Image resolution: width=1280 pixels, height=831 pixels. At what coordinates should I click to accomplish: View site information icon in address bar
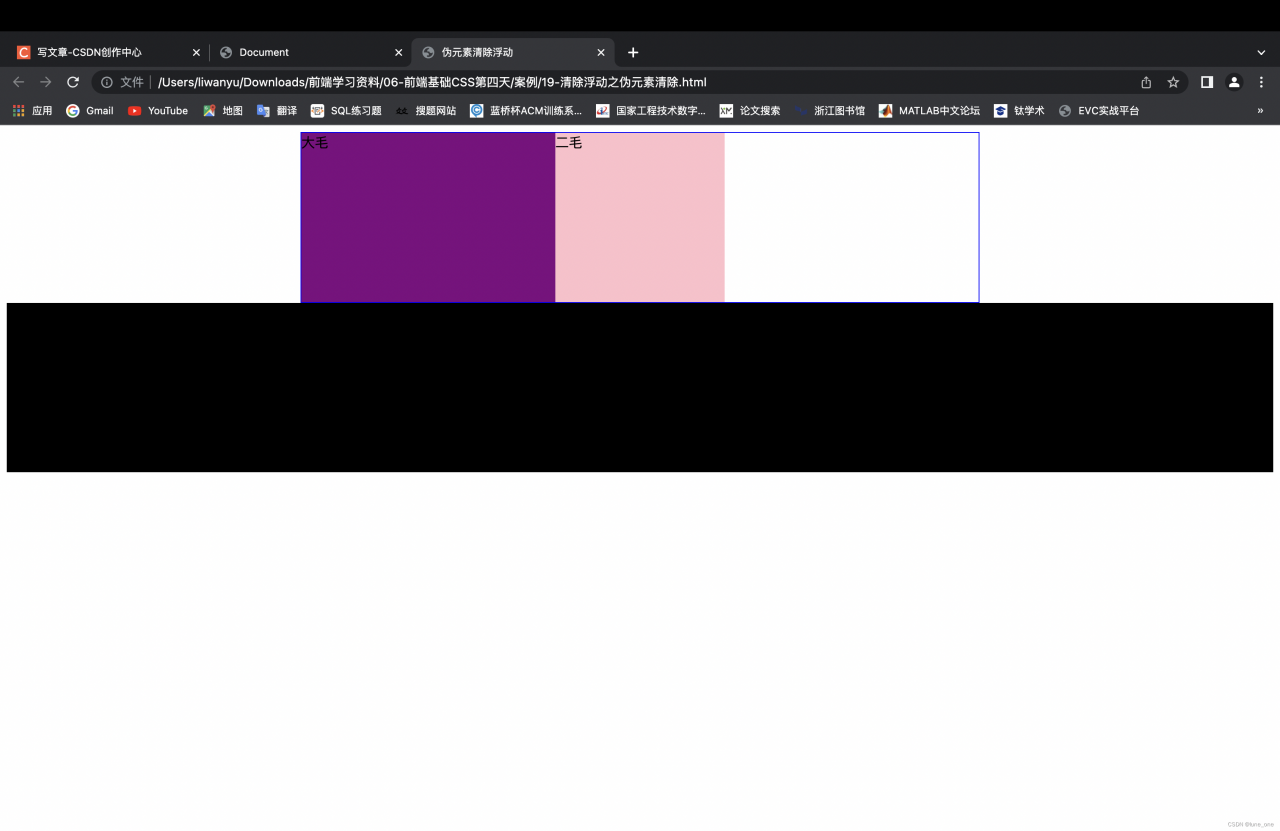click(x=107, y=82)
